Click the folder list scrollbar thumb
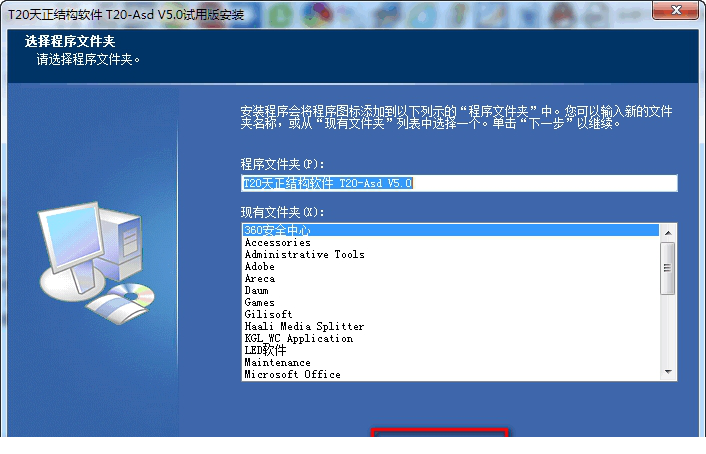706x454 pixels. pyautogui.click(x=668, y=268)
